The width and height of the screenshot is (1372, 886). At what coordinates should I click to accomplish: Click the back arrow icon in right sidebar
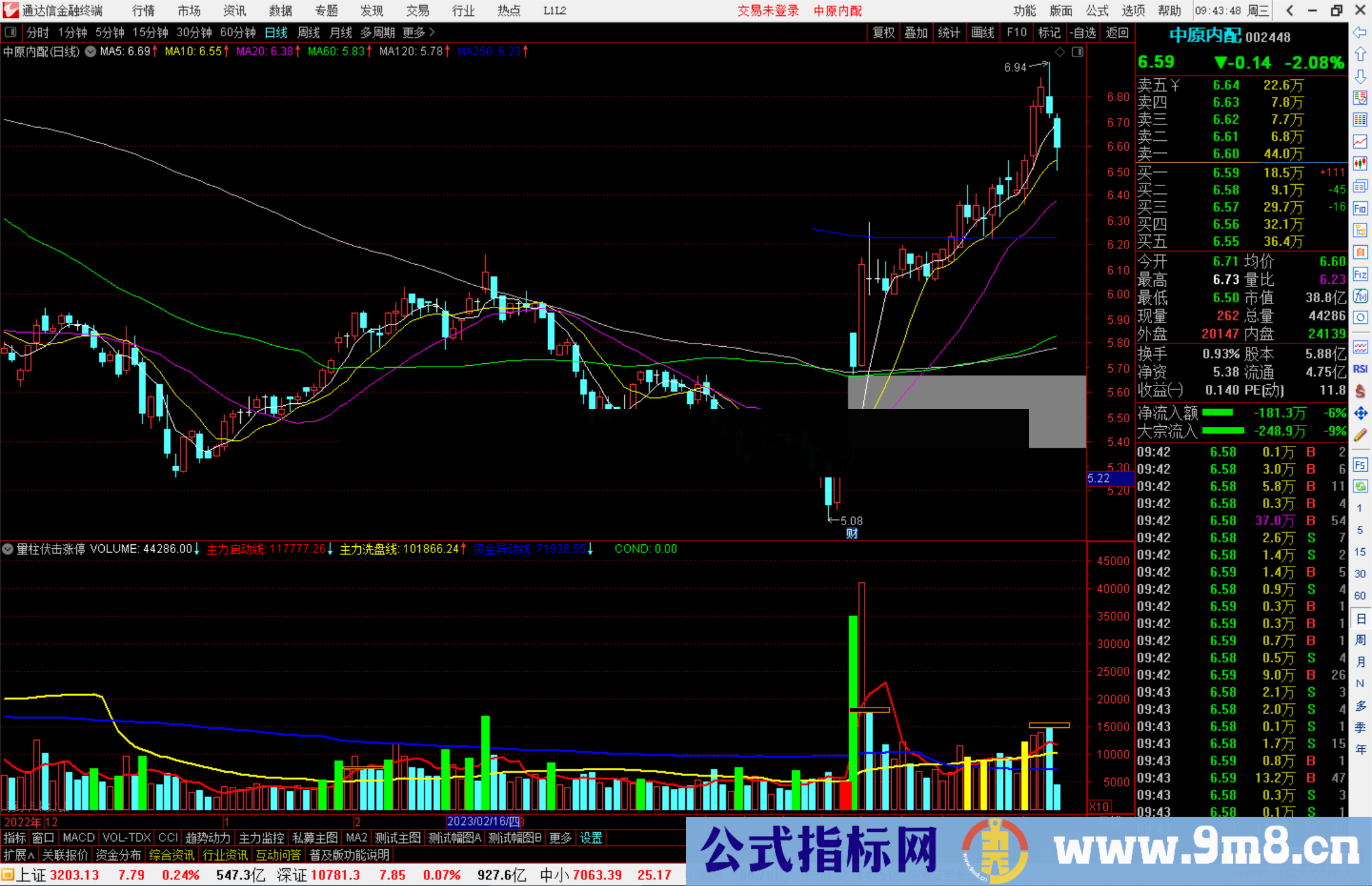click(x=1360, y=32)
